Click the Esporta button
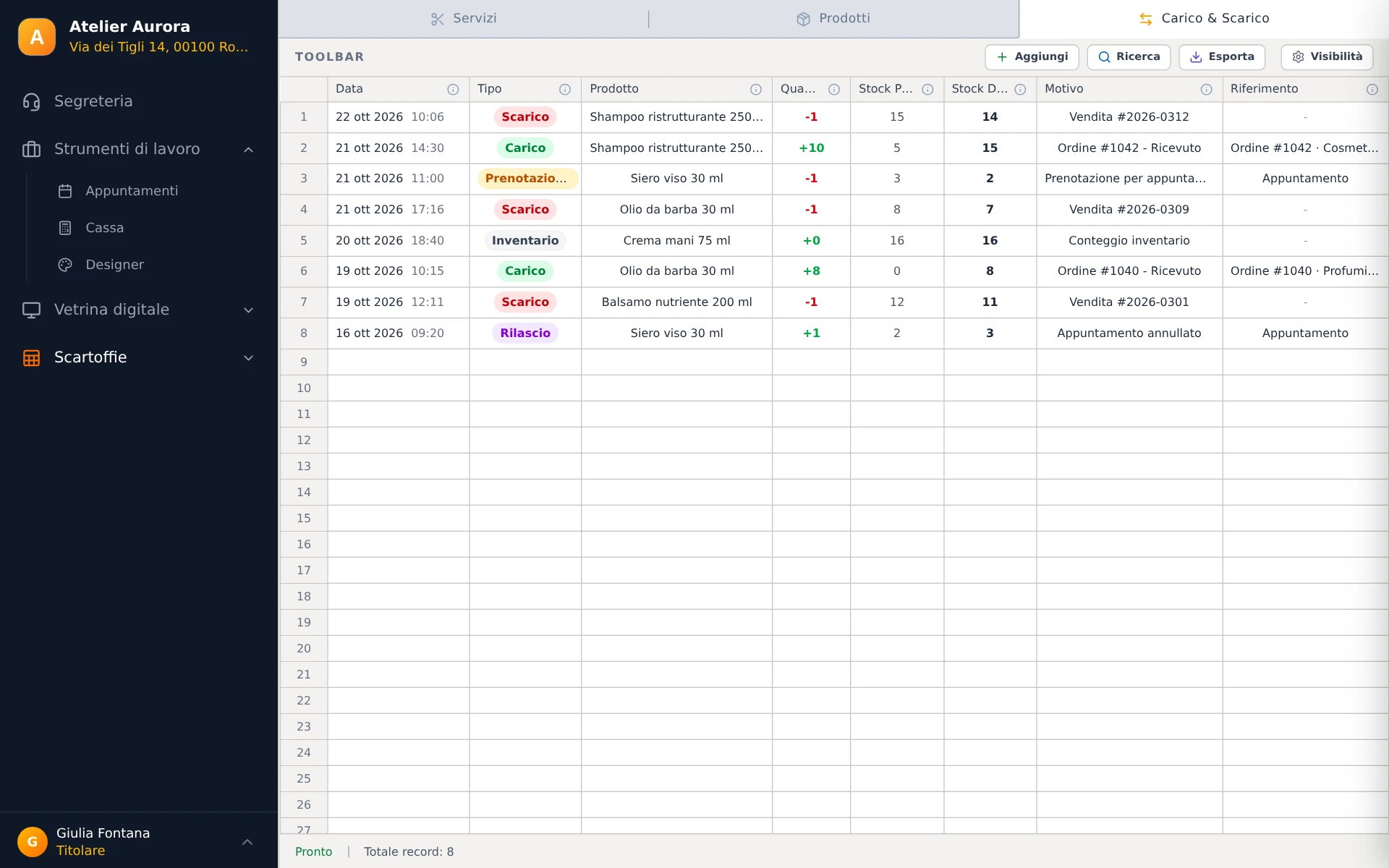Image resolution: width=1389 pixels, height=868 pixels. [1222, 57]
